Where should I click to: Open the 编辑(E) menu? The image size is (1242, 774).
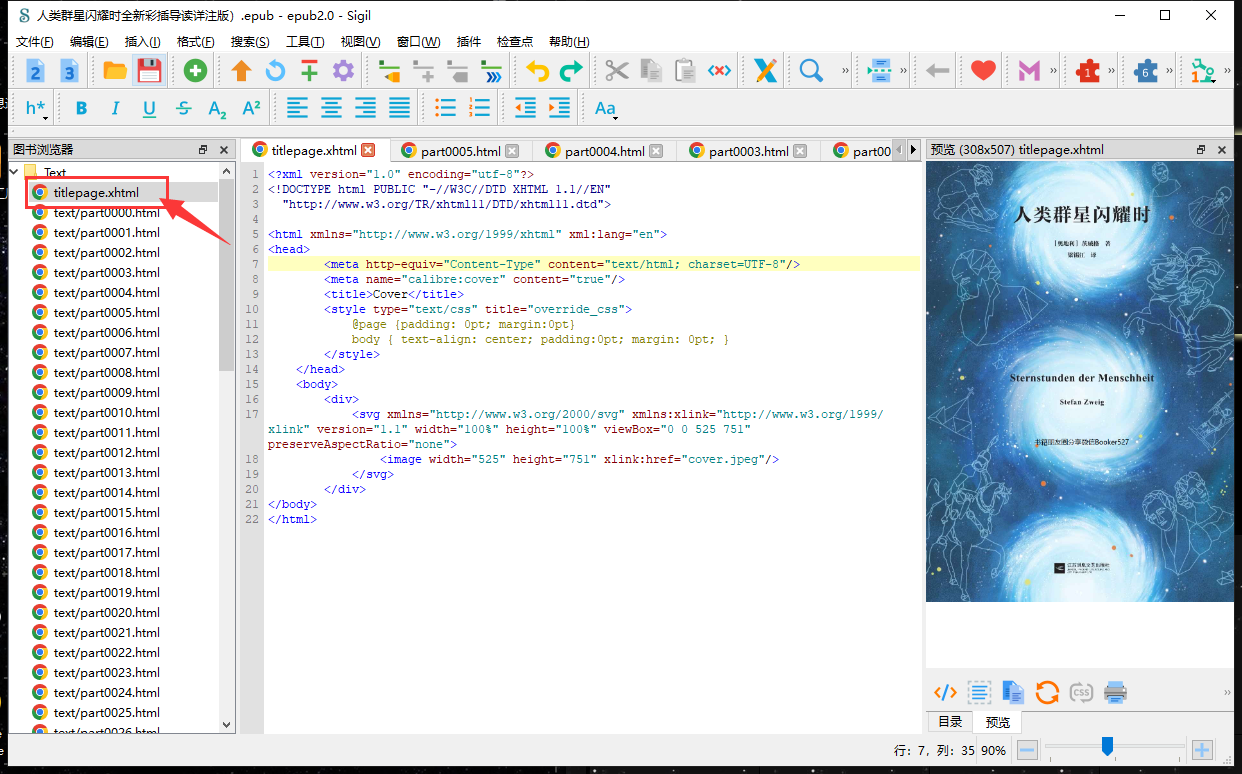(89, 41)
